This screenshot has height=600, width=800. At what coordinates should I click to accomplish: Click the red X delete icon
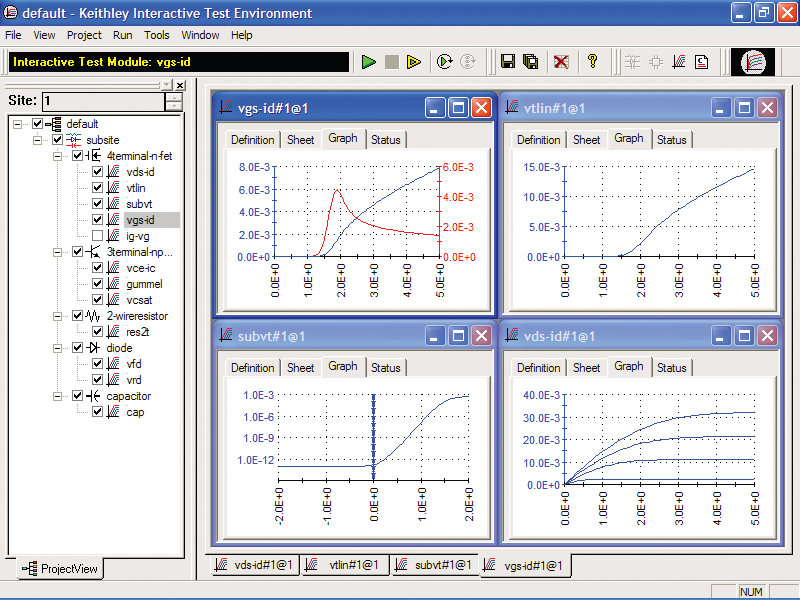click(x=561, y=62)
